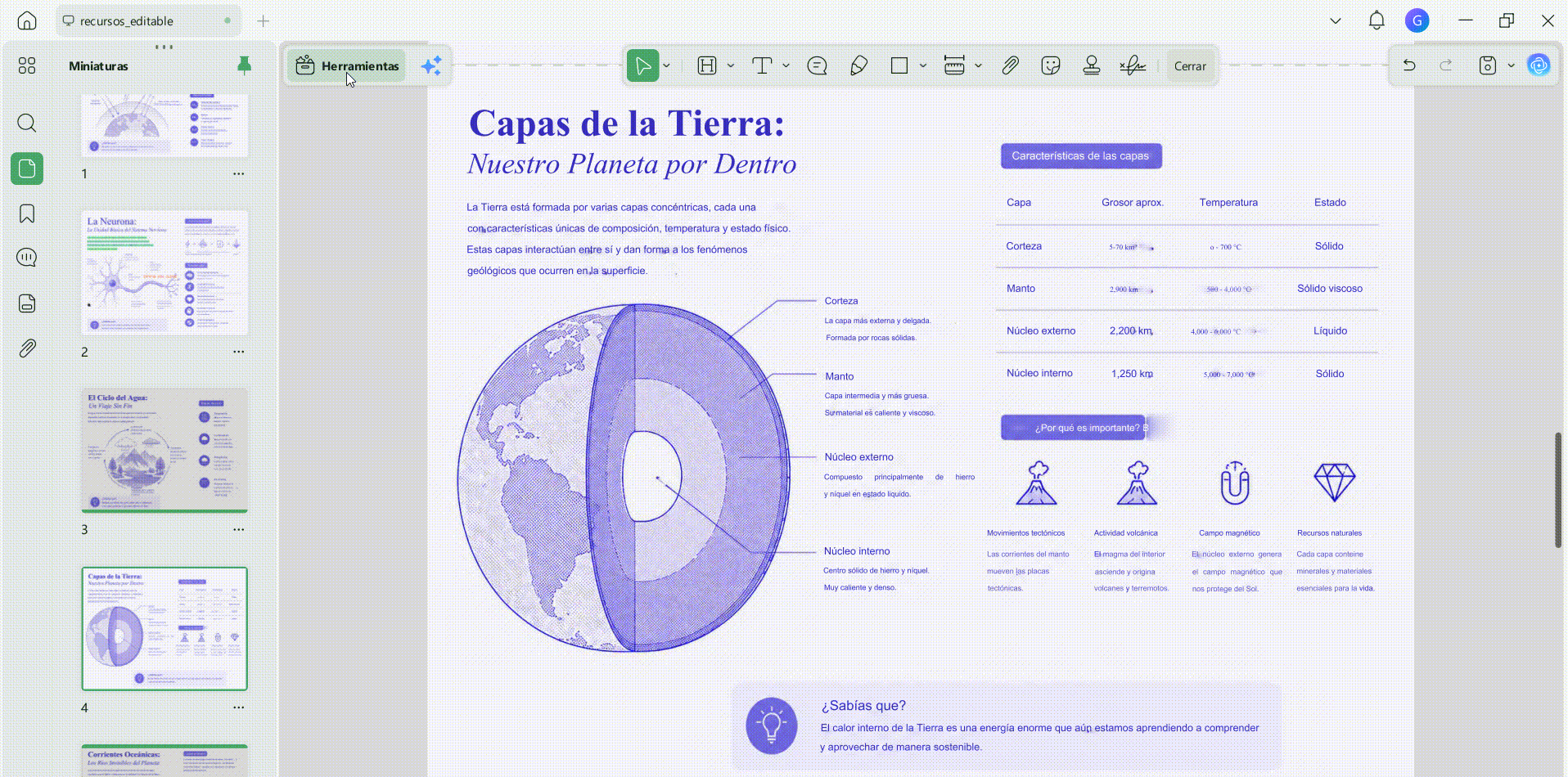Open the attachments panel in the sidebar
Image resolution: width=1568 pixels, height=777 pixels.
point(27,348)
